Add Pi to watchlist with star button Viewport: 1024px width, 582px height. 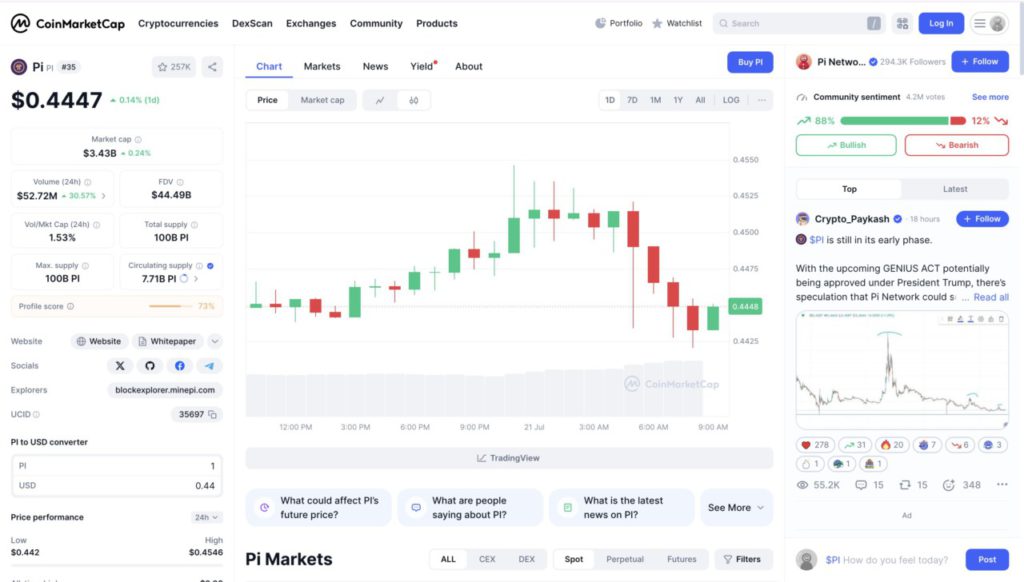pos(174,67)
